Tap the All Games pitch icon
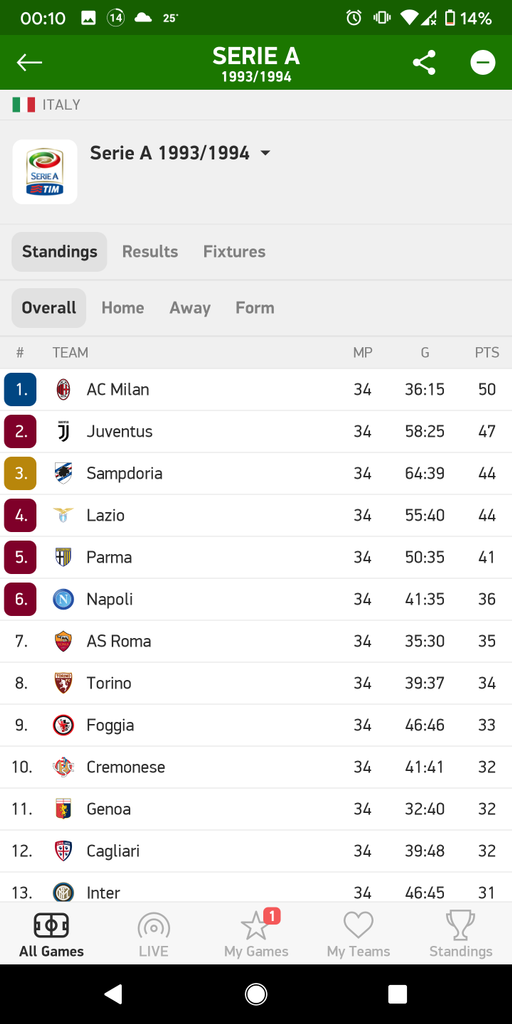 point(51,925)
